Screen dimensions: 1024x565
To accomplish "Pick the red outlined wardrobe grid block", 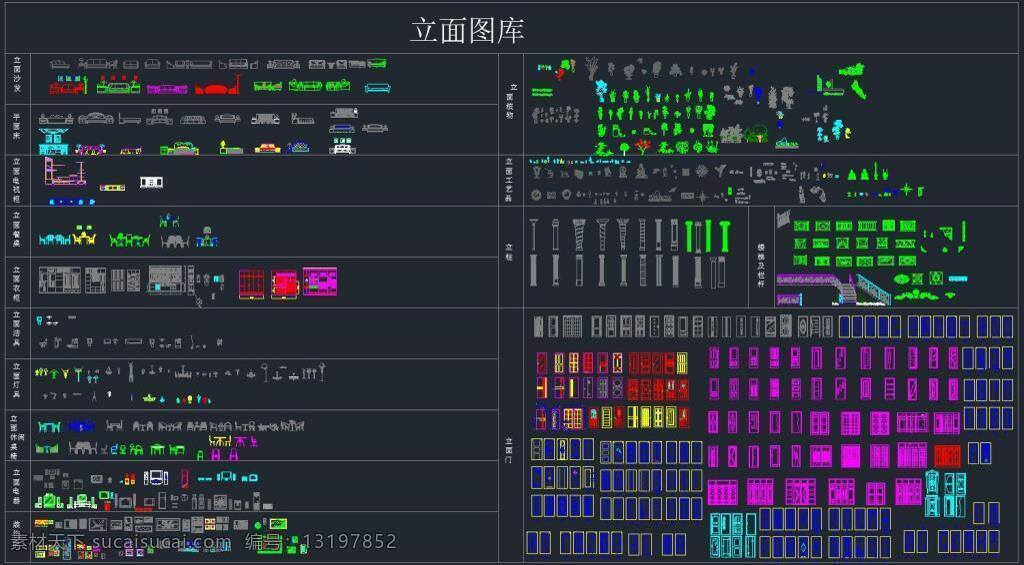I will (251, 284).
